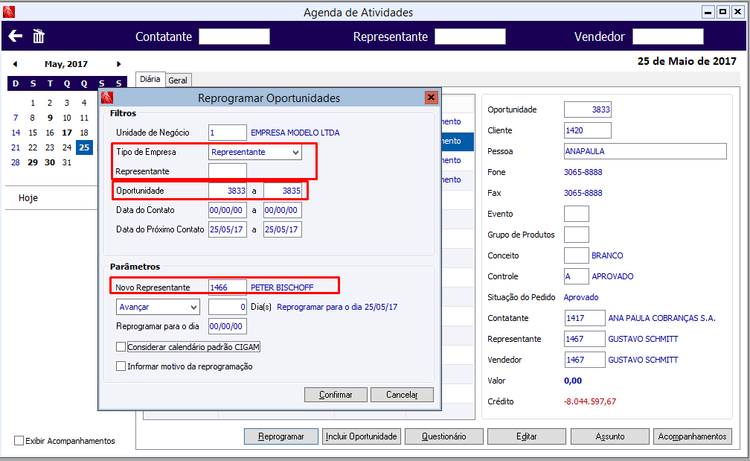Select day 9 in the calendar

(50, 118)
